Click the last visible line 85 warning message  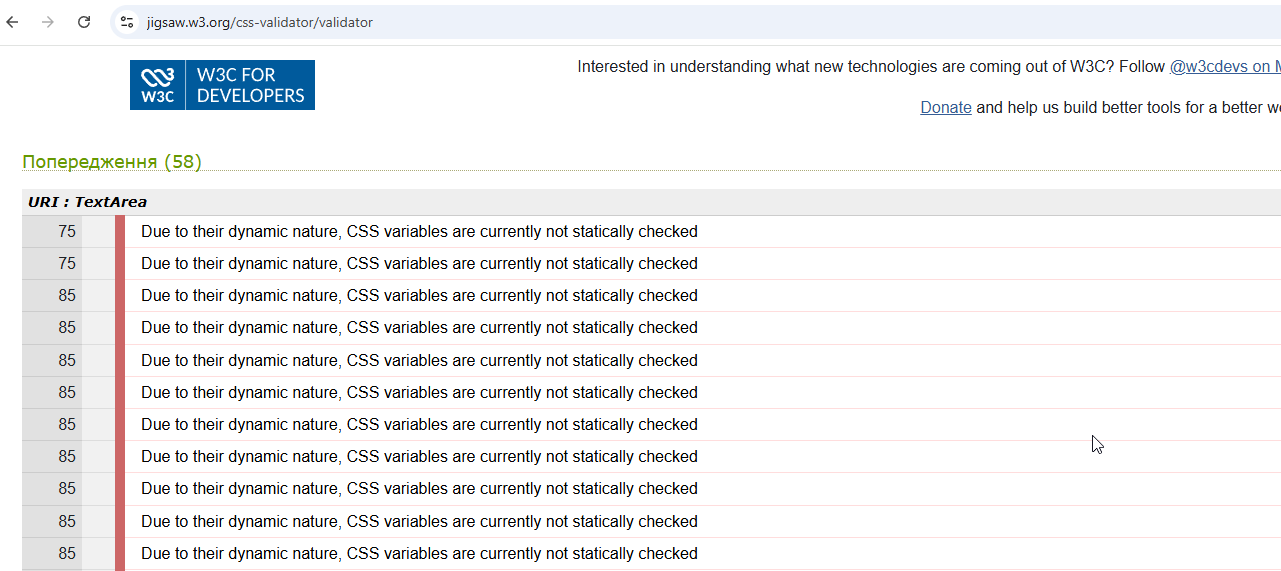(x=419, y=554)
